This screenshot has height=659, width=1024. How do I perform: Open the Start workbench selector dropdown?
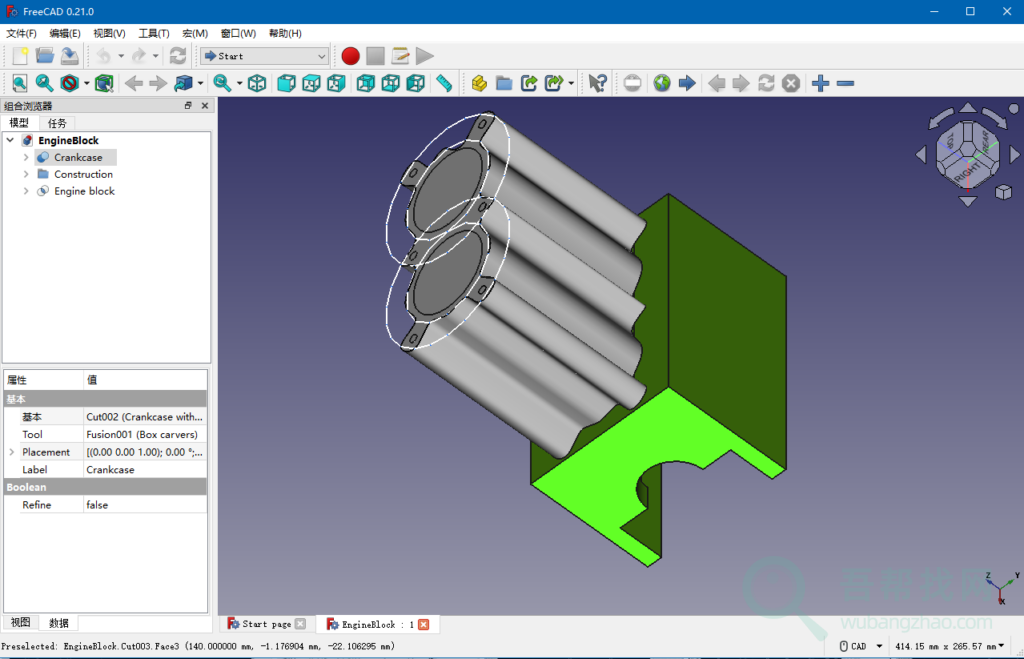tap(264, 56)
